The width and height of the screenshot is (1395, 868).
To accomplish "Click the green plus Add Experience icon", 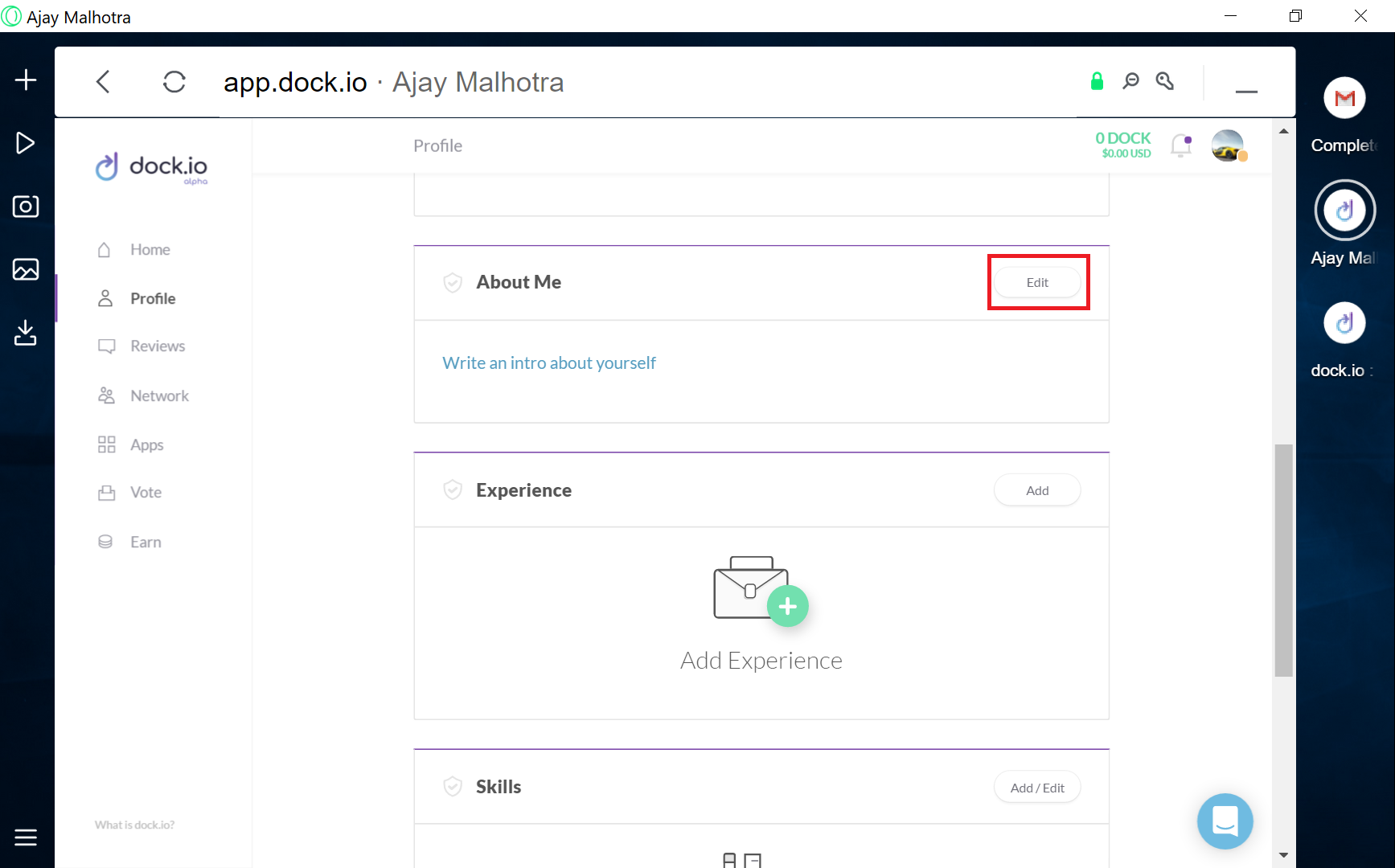I will click(x=787, y=606).
